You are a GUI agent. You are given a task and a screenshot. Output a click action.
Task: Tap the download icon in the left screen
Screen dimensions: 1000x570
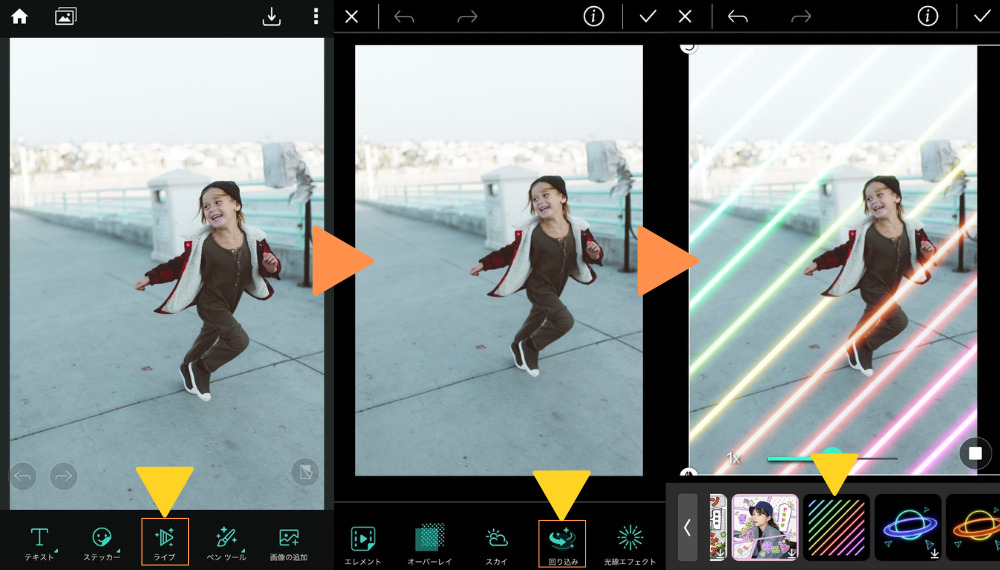(272, 17)
